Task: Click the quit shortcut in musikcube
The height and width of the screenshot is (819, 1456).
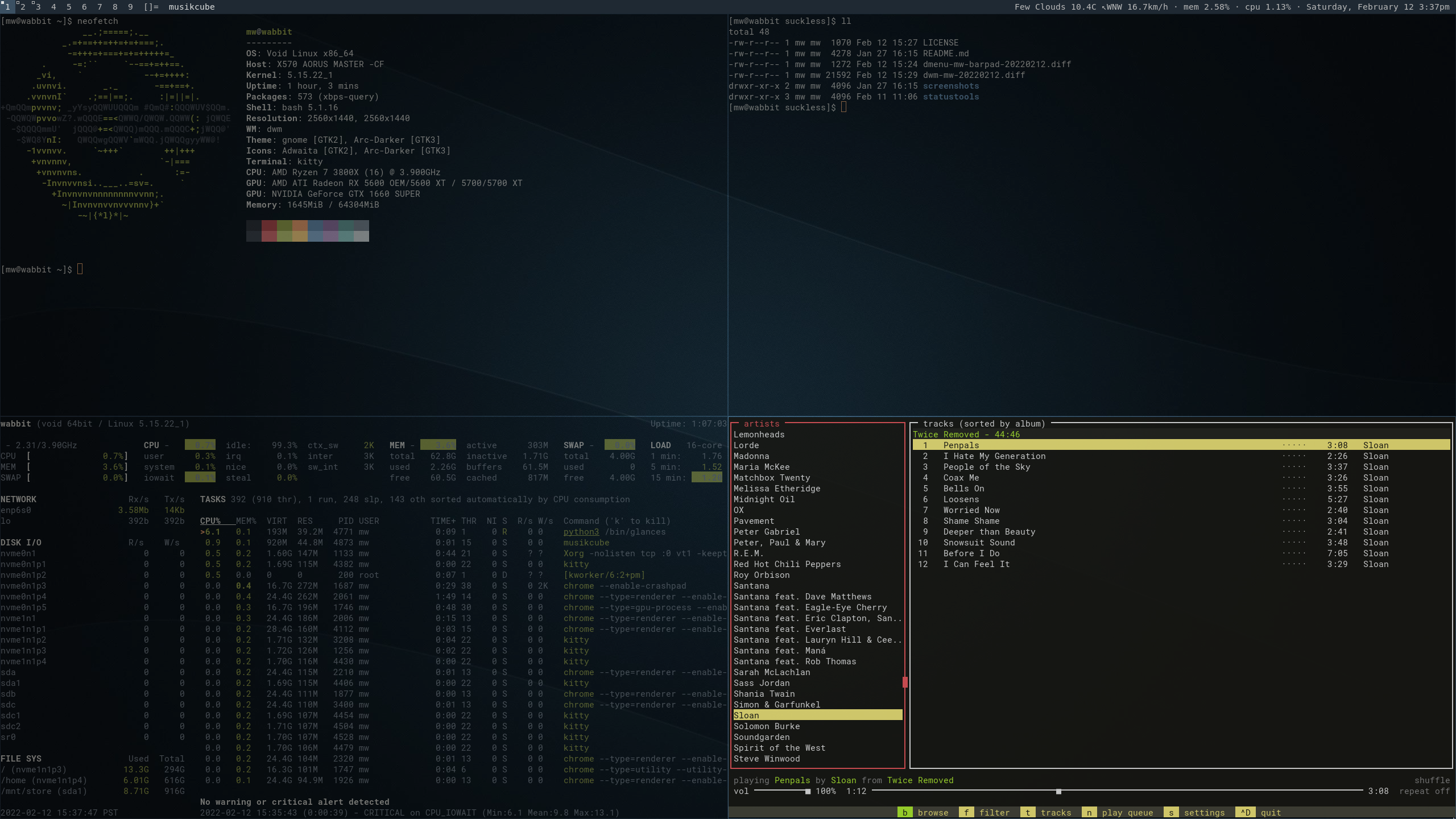Action: click(1259, 813)
